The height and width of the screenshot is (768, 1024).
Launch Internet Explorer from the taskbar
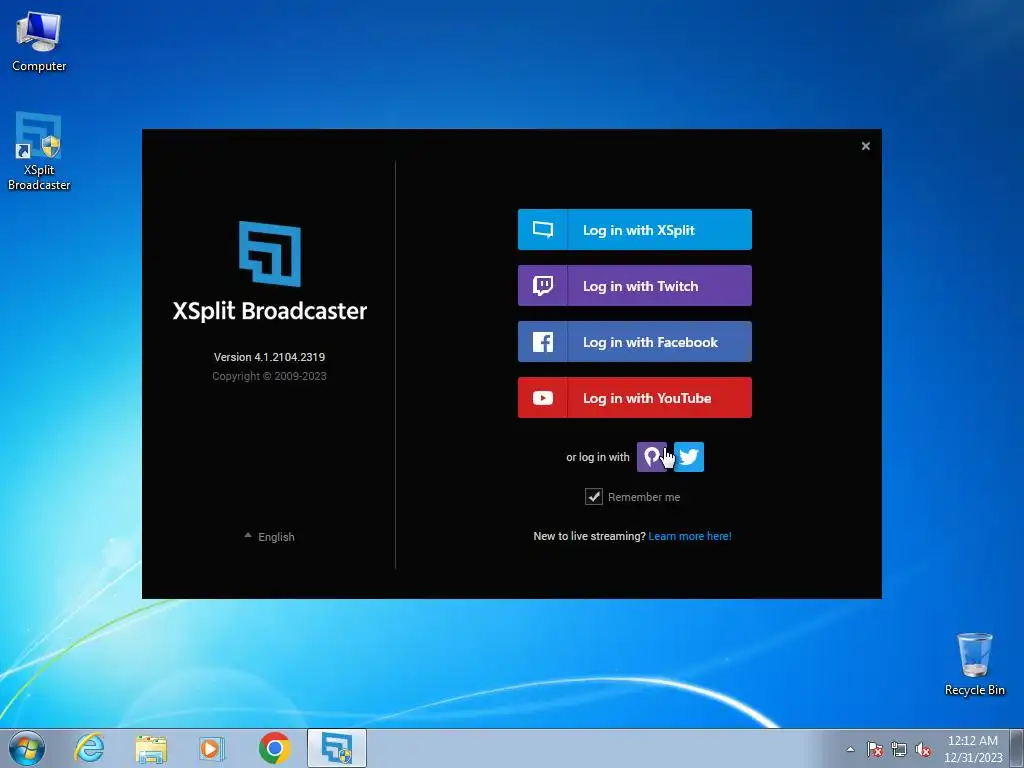coord(89,748)
